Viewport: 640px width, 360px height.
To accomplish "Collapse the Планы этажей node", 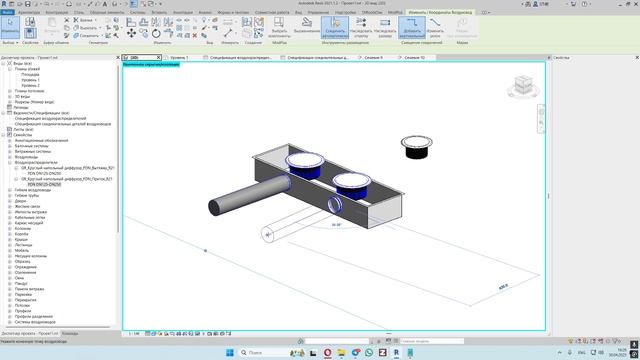I will click(9, 69).
